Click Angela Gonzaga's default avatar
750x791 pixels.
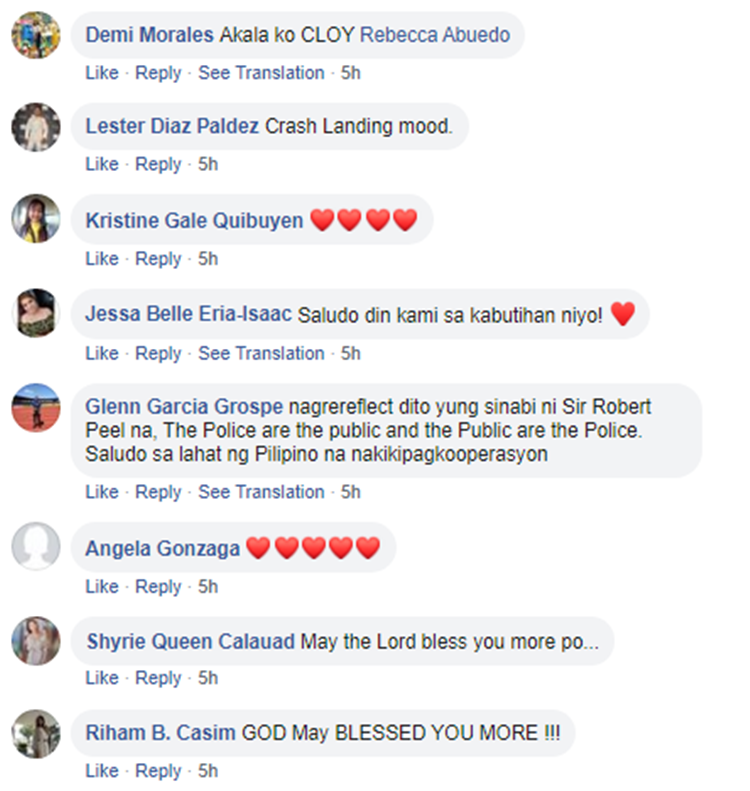coord(36,546)
